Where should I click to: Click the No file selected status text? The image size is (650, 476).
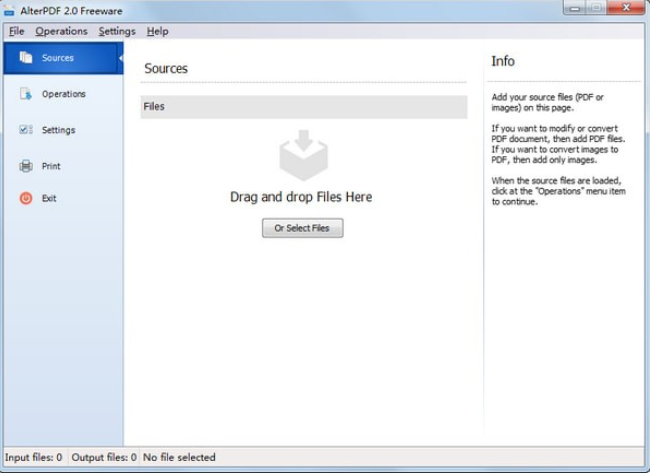pyautogui.click(x=179, y=457)
